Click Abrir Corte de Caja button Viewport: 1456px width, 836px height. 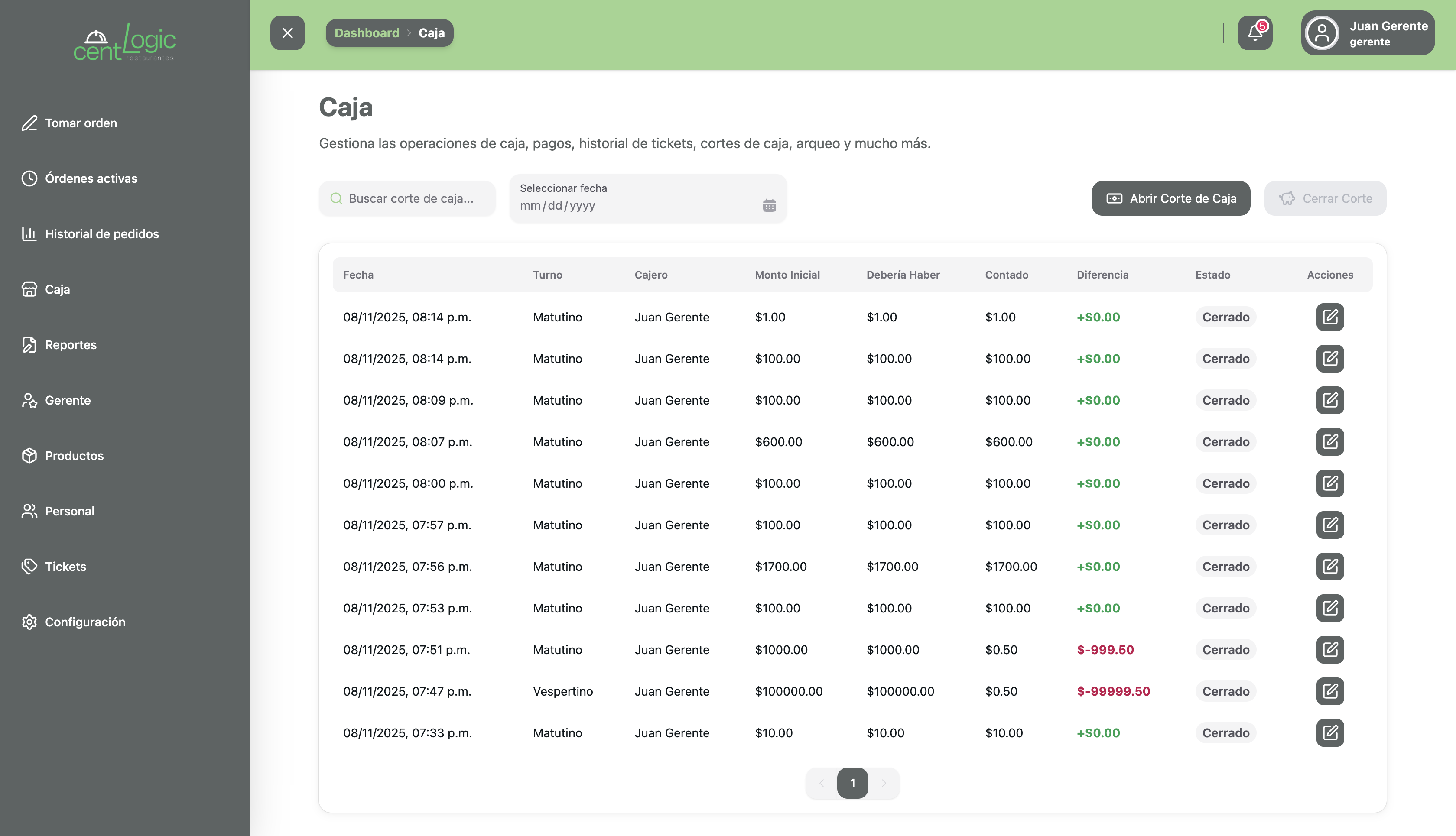(x=1170, y=199)
